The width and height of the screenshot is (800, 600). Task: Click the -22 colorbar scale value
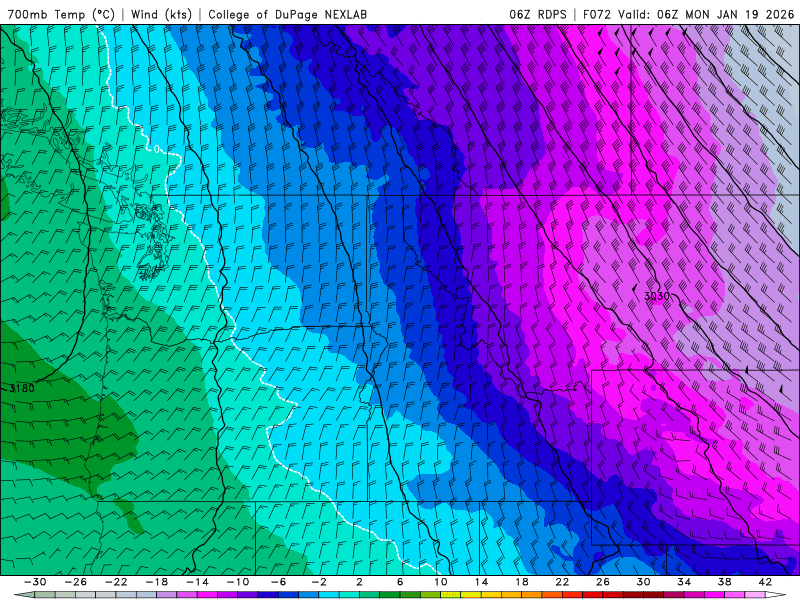pos(116,582)
